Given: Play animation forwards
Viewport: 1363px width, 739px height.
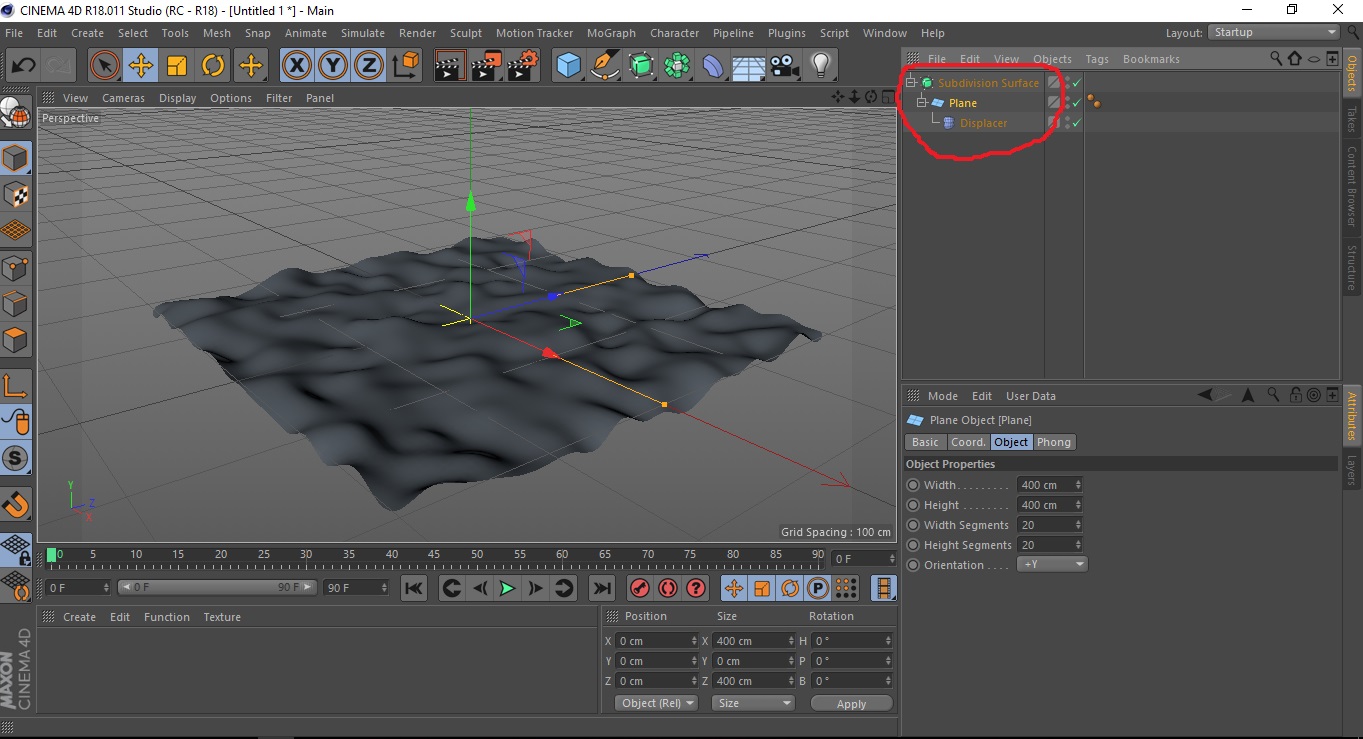Looking at the screenshot, I should coord(508,588).
